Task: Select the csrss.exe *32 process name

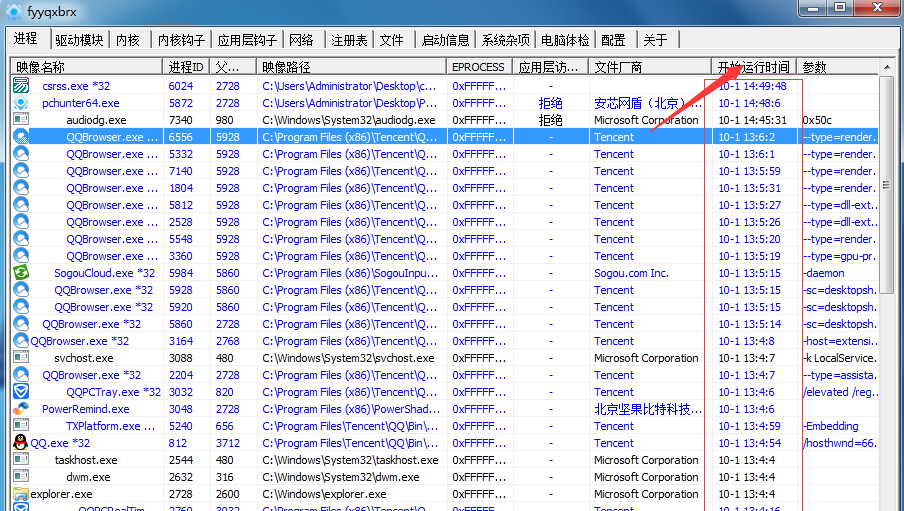Action: point(76,86)
